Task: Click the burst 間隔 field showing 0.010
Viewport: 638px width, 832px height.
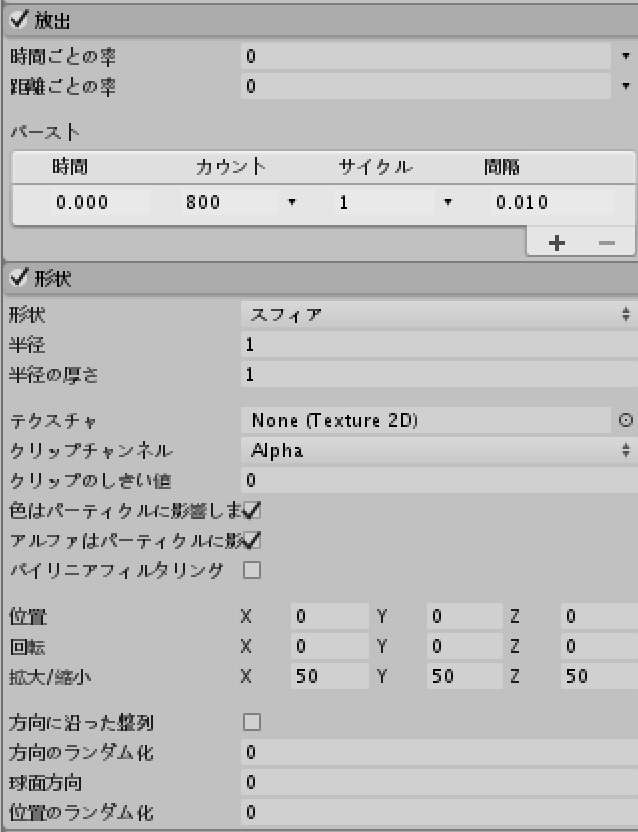Action: [x=550, y=203]
